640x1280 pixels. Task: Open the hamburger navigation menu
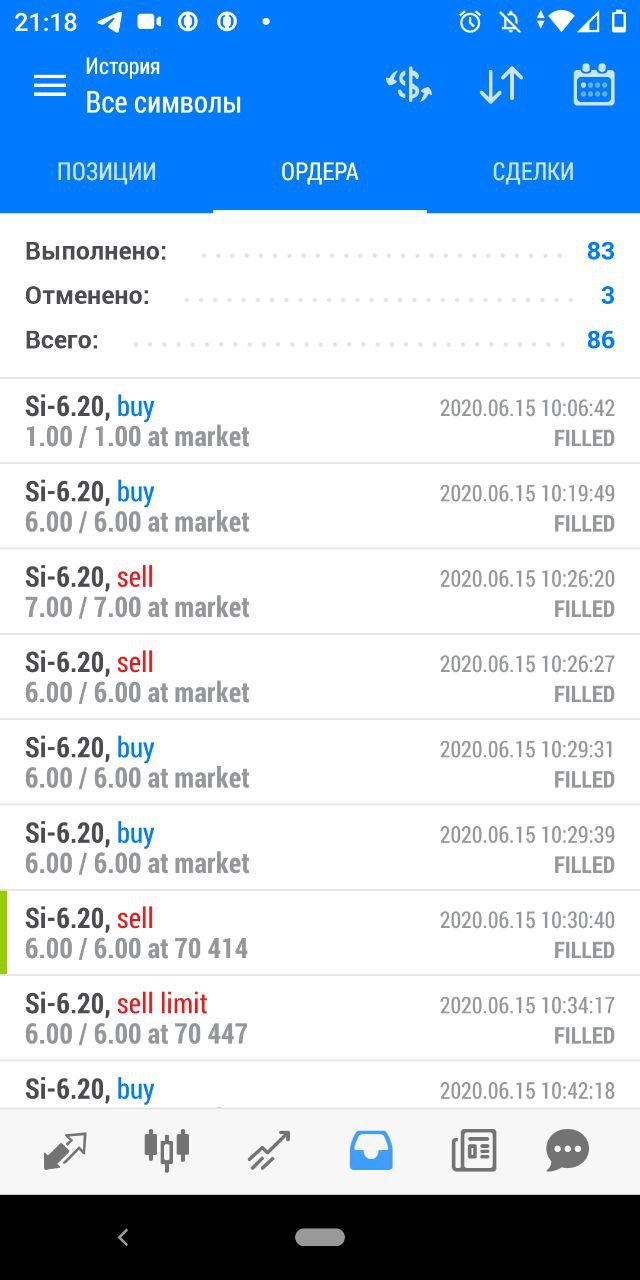coord(50,86)
